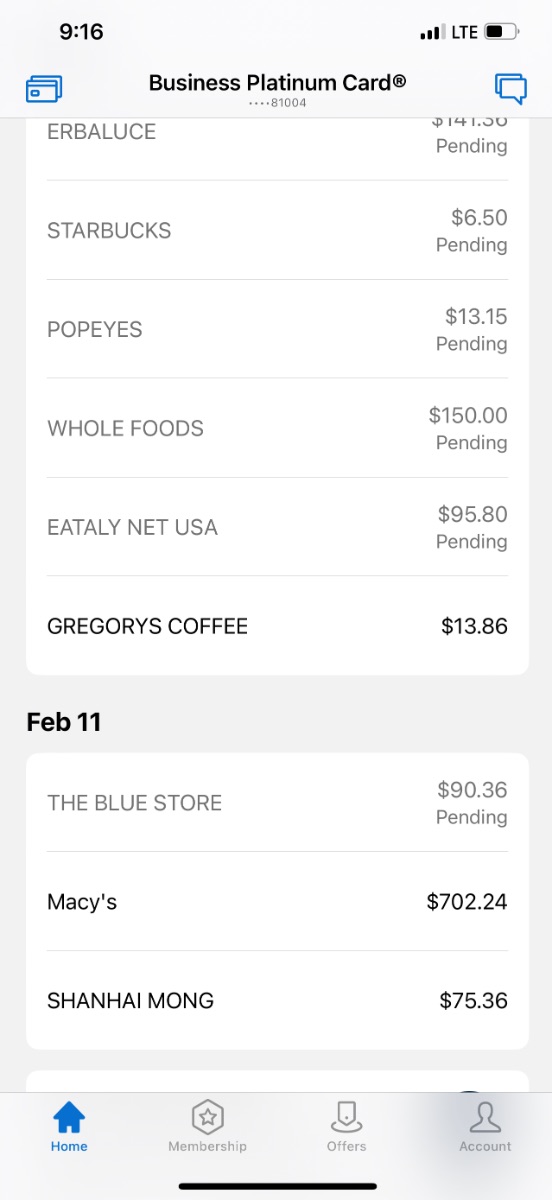Tap the Home house icon
Image resolution: width=552 pixels, height=1200 pixels.
69,1116
